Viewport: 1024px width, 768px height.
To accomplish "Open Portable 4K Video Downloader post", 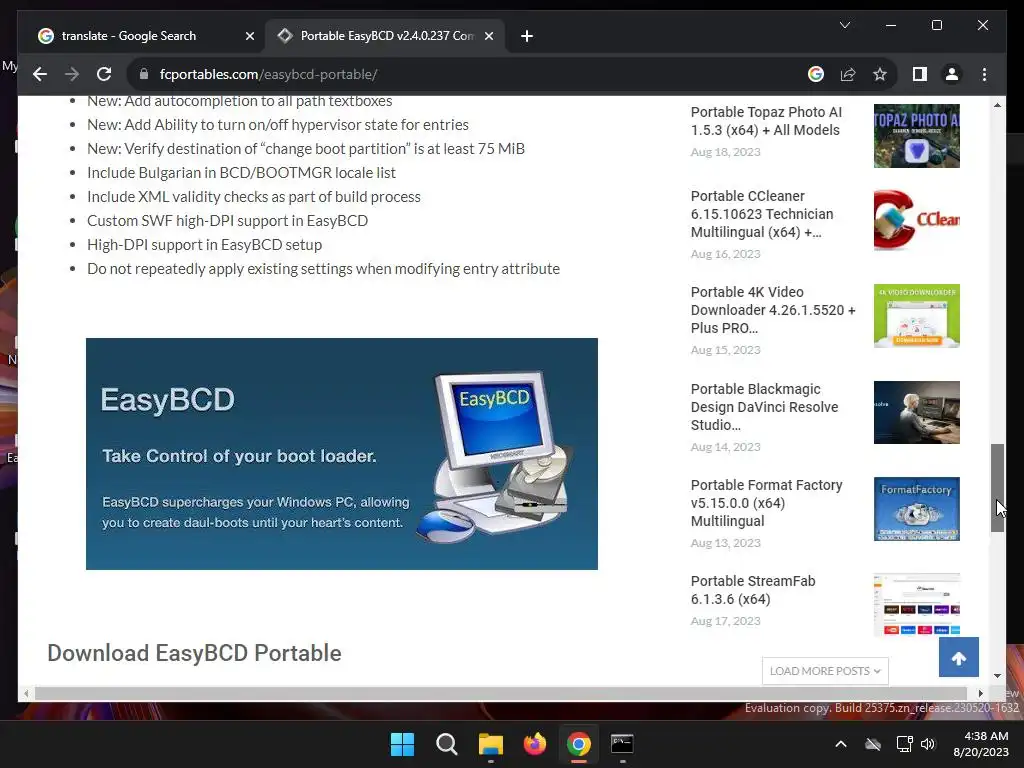I will (773, 310).
